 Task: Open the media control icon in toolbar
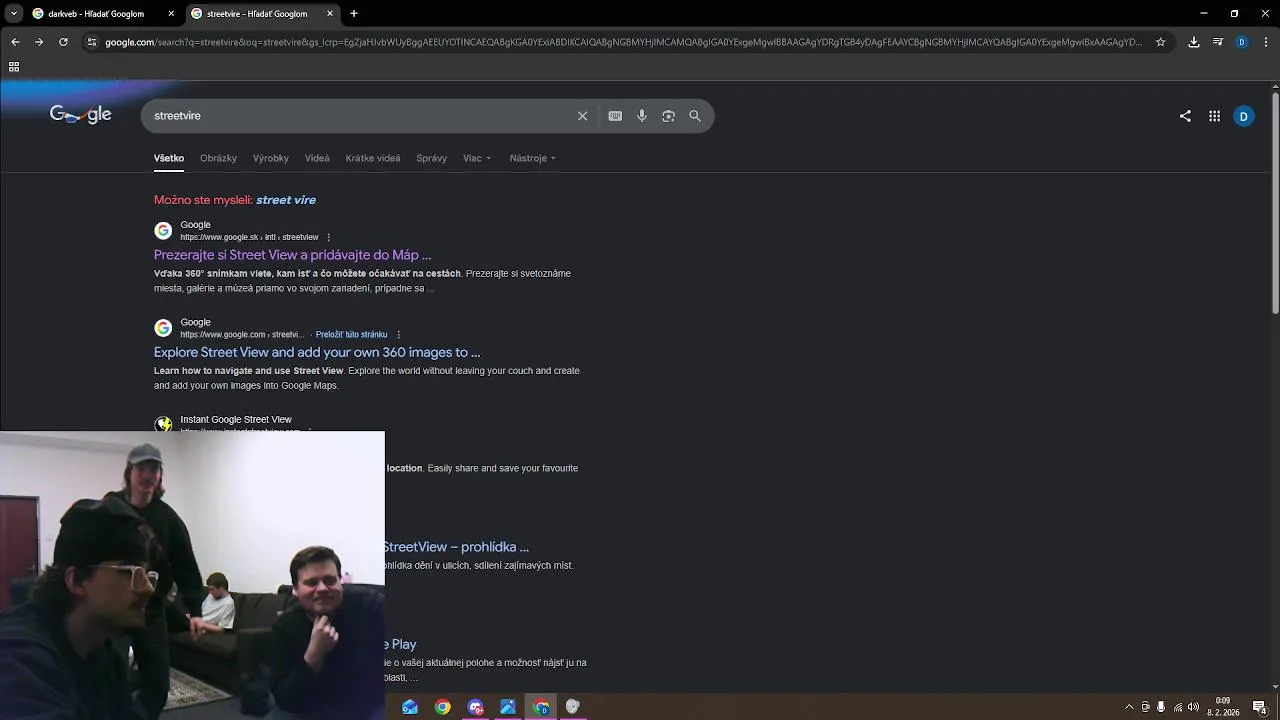[x=1218, y=42]
